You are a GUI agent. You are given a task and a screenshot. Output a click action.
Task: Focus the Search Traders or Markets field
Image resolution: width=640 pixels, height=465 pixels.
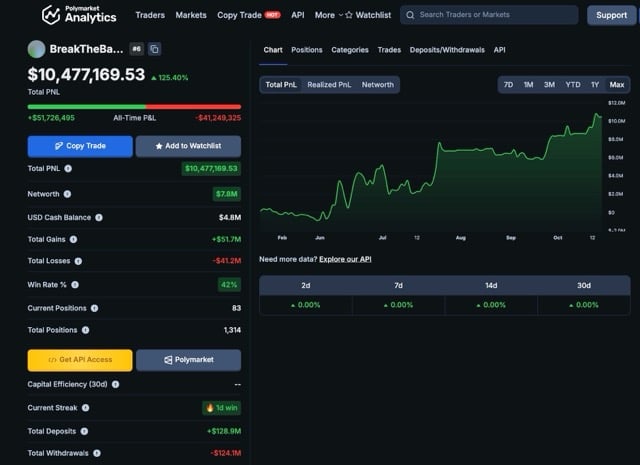[x=489, y=15]
